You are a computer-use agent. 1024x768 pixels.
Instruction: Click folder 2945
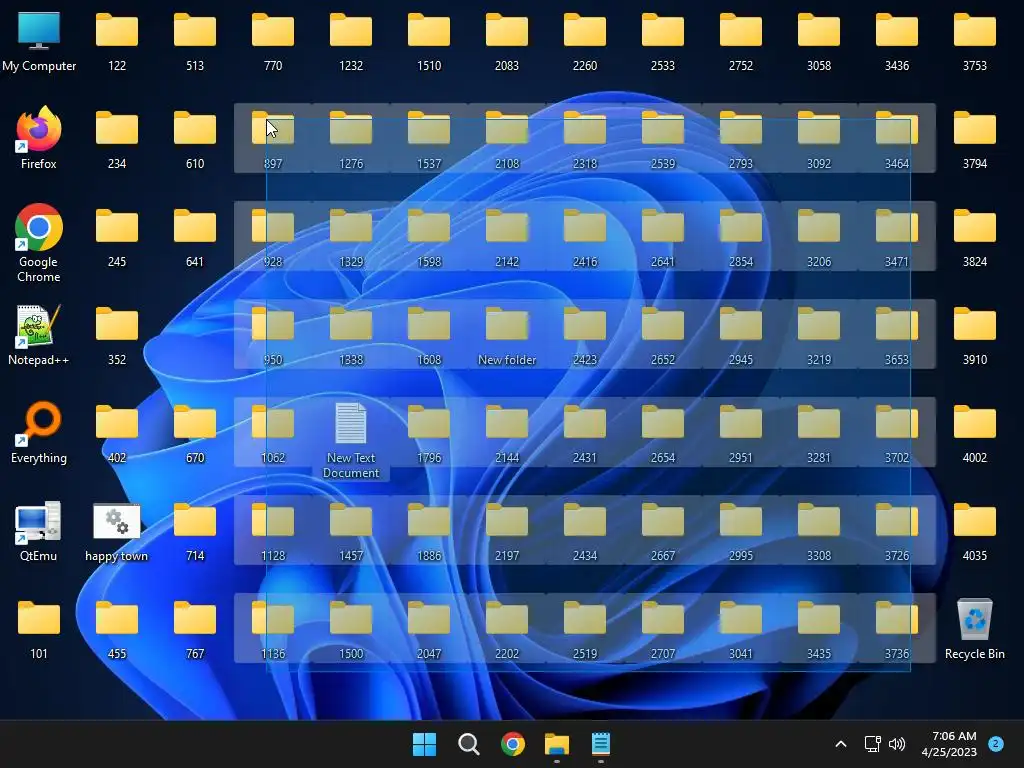tap(741, 334)
